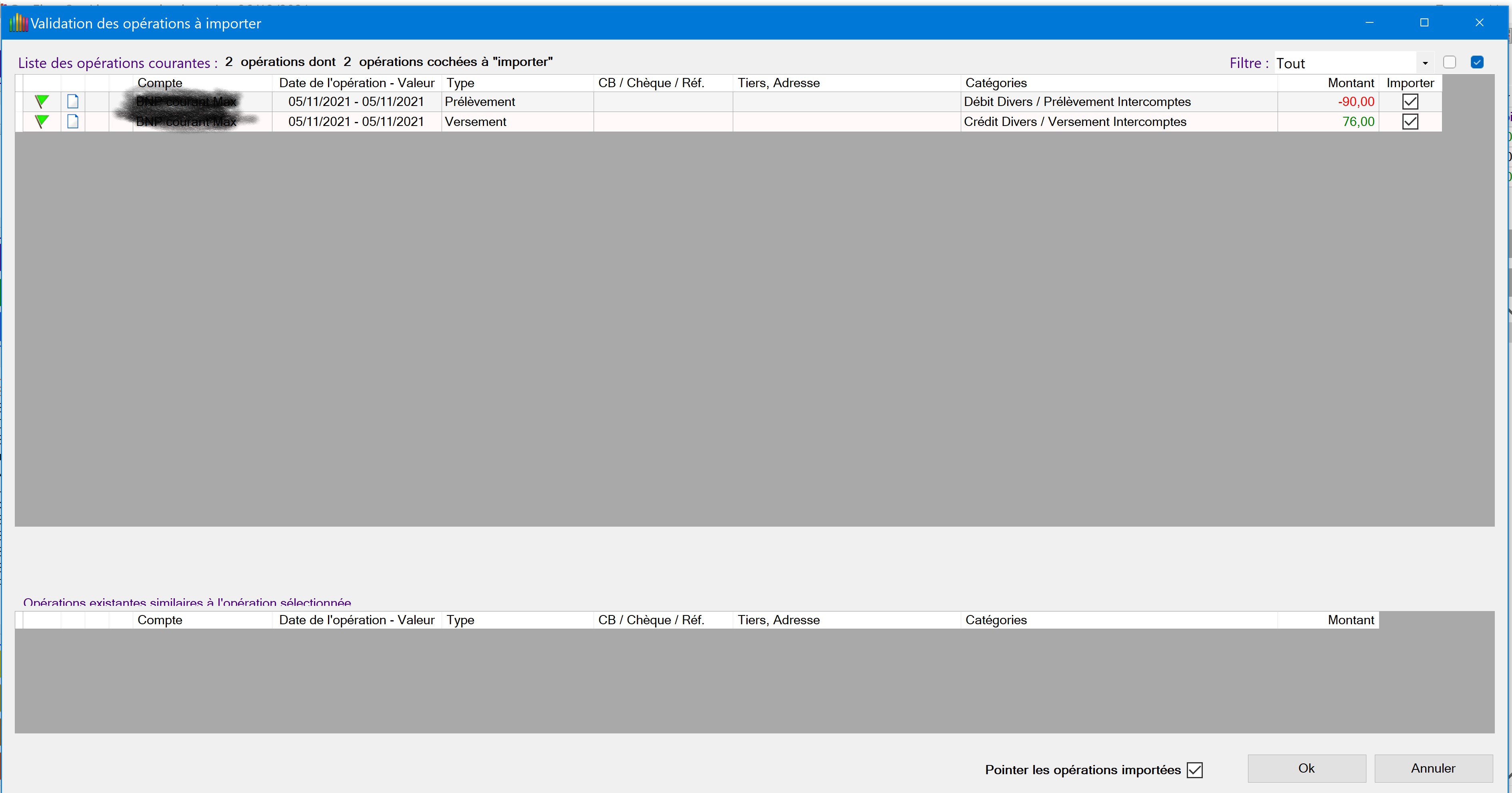
Task: Uncheck Importer for the -90,00 operation
Action: (x=1410, y=102)
